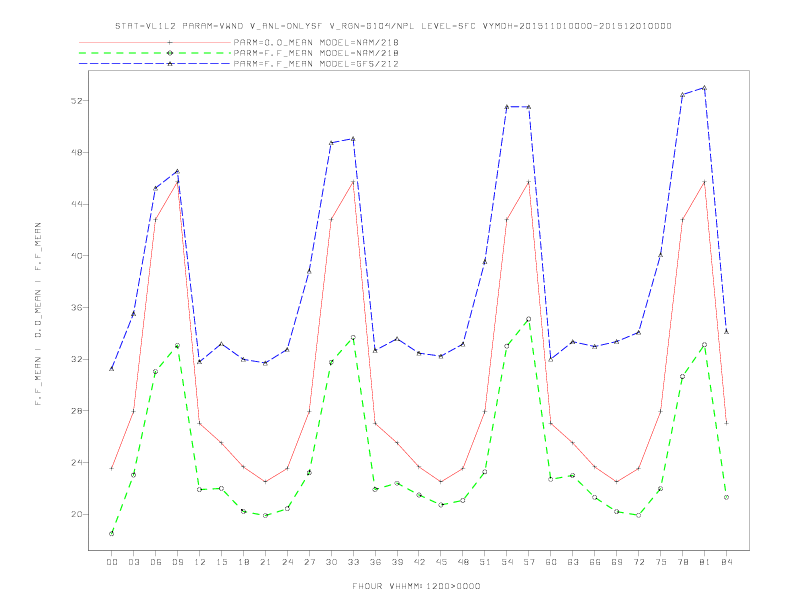
Task: Click the x-axis forecast hour label 12
Action: click(200, 562)
